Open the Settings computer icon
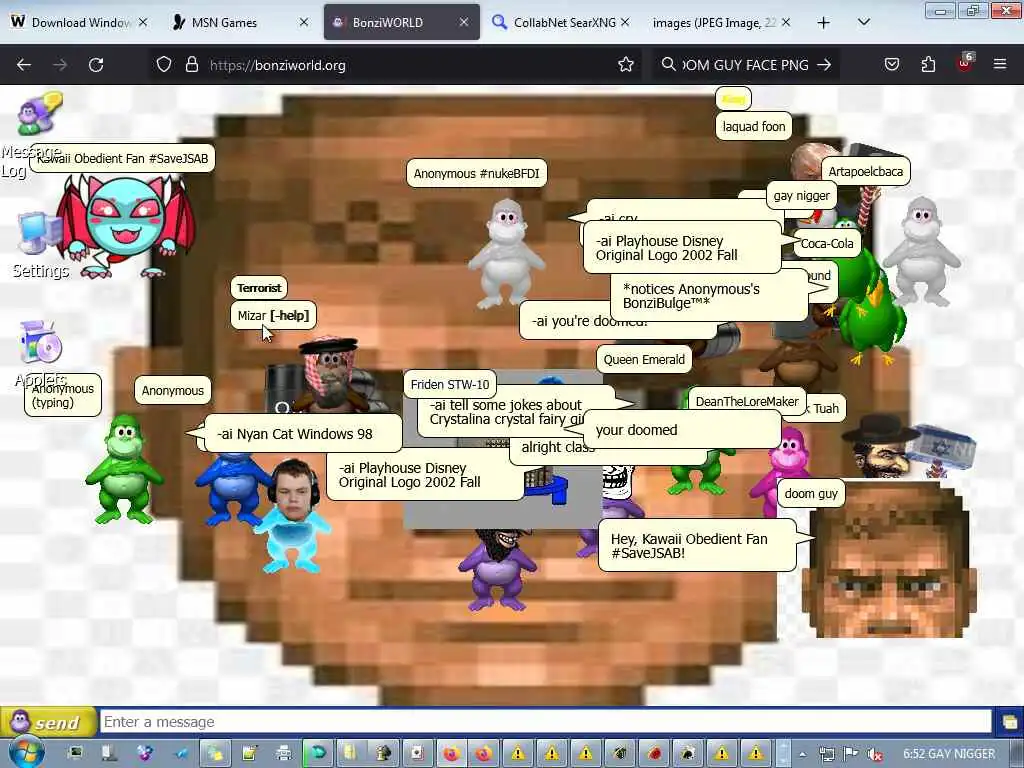The image size is (1024, 768). [38, 234]
